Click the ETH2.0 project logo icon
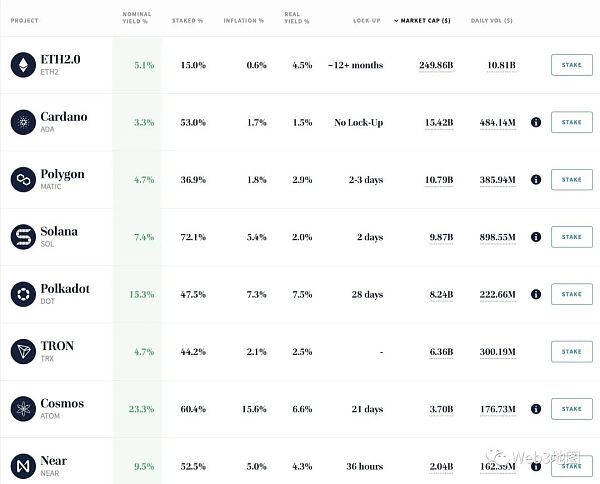The width and height of the screenshot is (600, 484). pos(21,65)
